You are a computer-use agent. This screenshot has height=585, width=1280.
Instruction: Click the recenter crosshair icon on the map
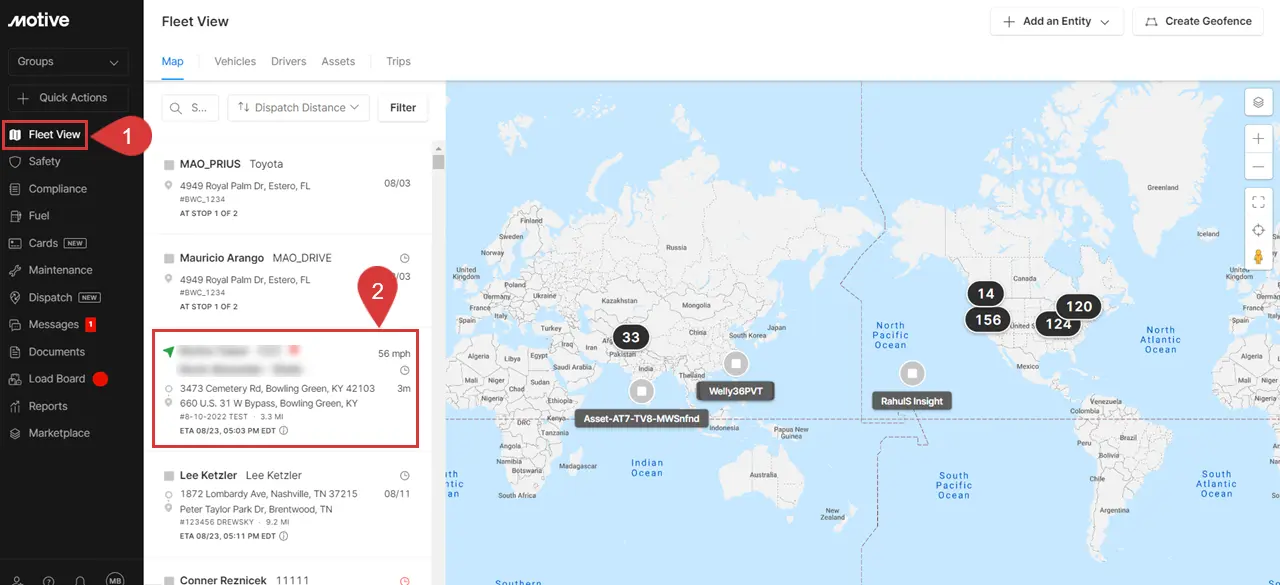point(1258,229)
